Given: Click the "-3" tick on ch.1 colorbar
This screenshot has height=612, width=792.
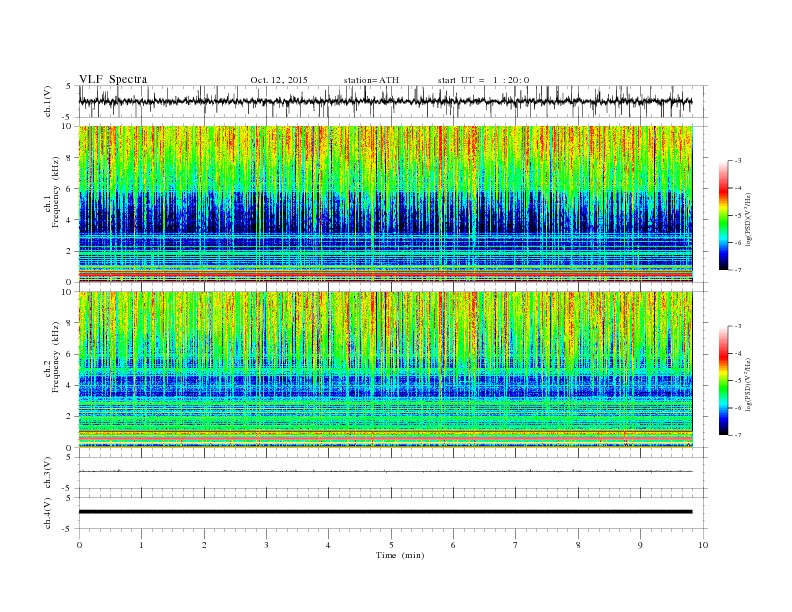Looking at the screenshot, I should coord(737,161).
